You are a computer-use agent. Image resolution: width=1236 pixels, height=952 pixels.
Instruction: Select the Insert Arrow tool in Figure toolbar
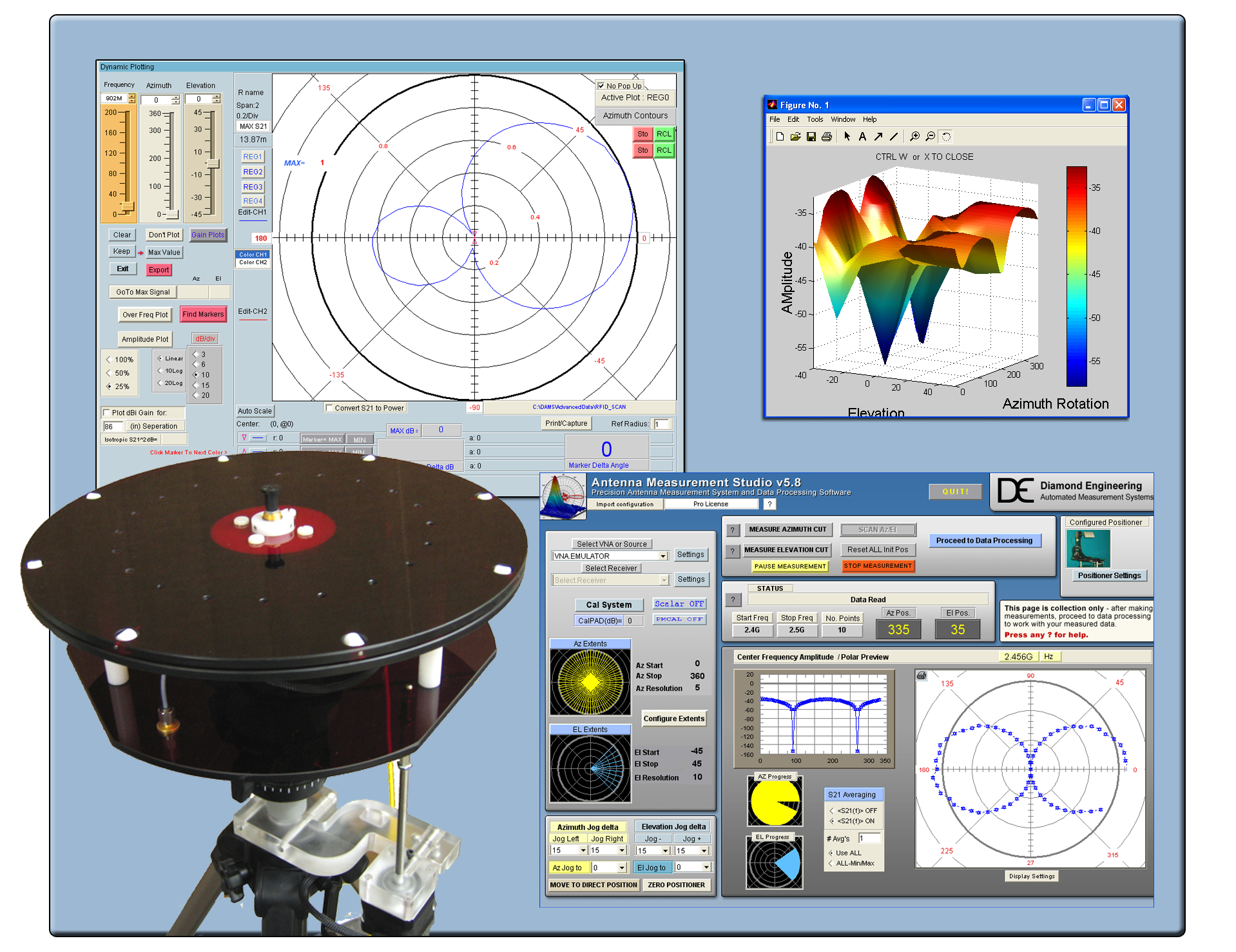coord(878,137)
